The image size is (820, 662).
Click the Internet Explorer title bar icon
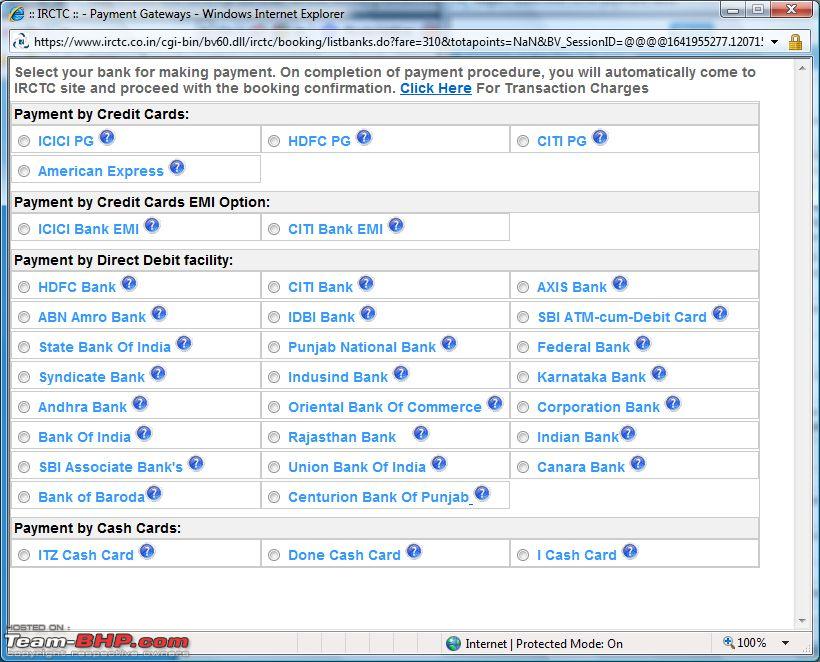coord(17,14)
